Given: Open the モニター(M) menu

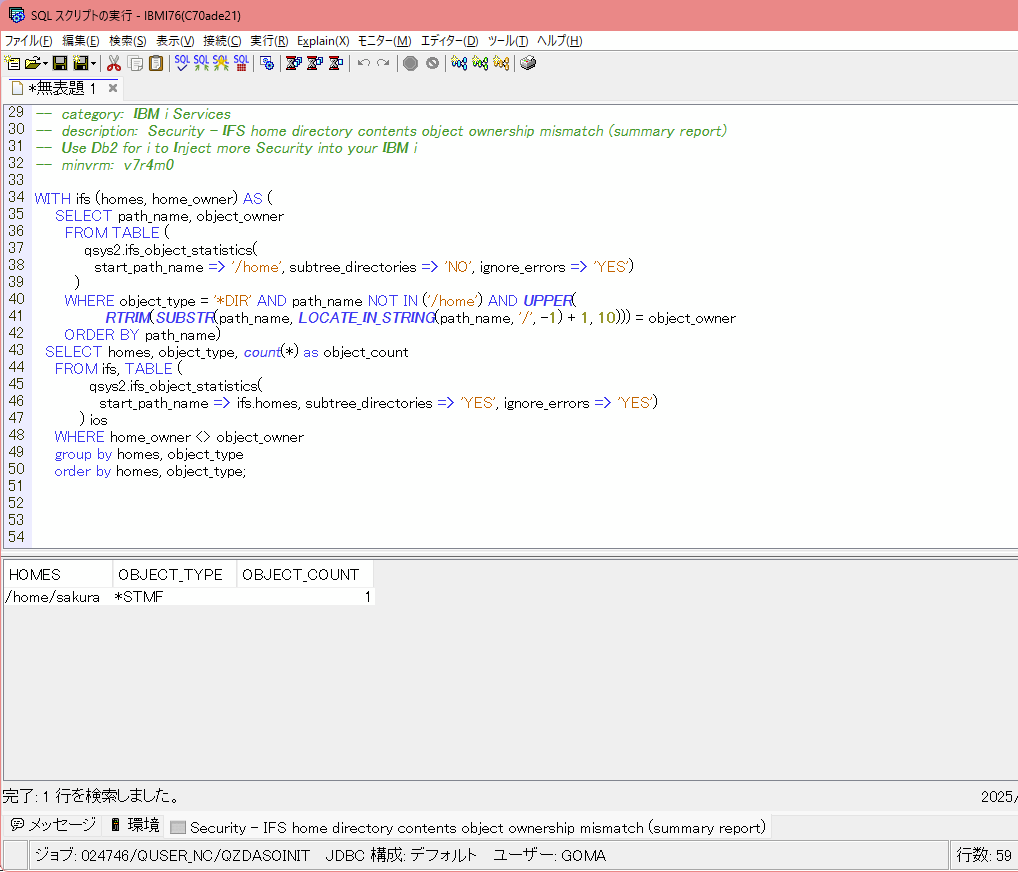Looking at the screenshot, I should click(384, 41).
